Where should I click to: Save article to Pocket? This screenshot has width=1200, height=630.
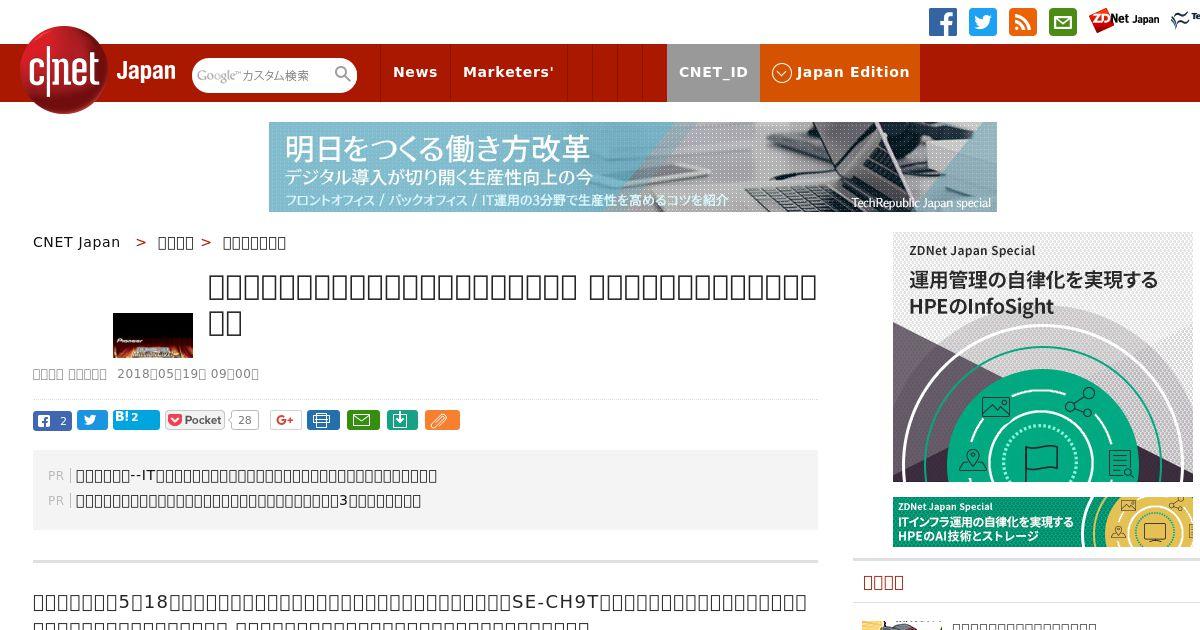[x=195, y=420]
